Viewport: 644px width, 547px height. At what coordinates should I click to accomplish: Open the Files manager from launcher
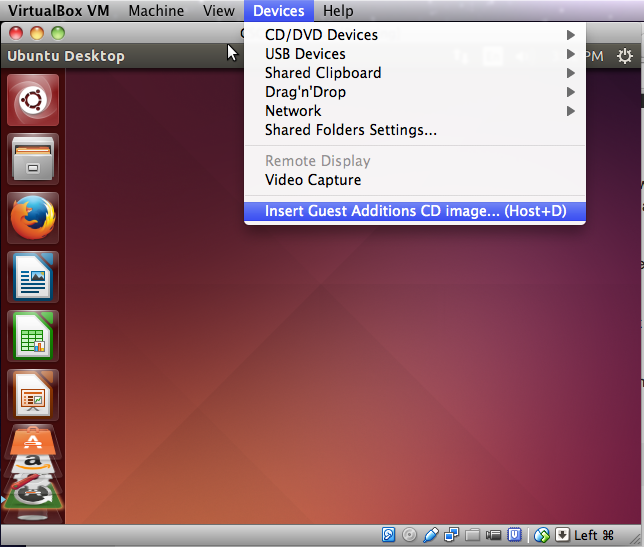pos(33,159)
